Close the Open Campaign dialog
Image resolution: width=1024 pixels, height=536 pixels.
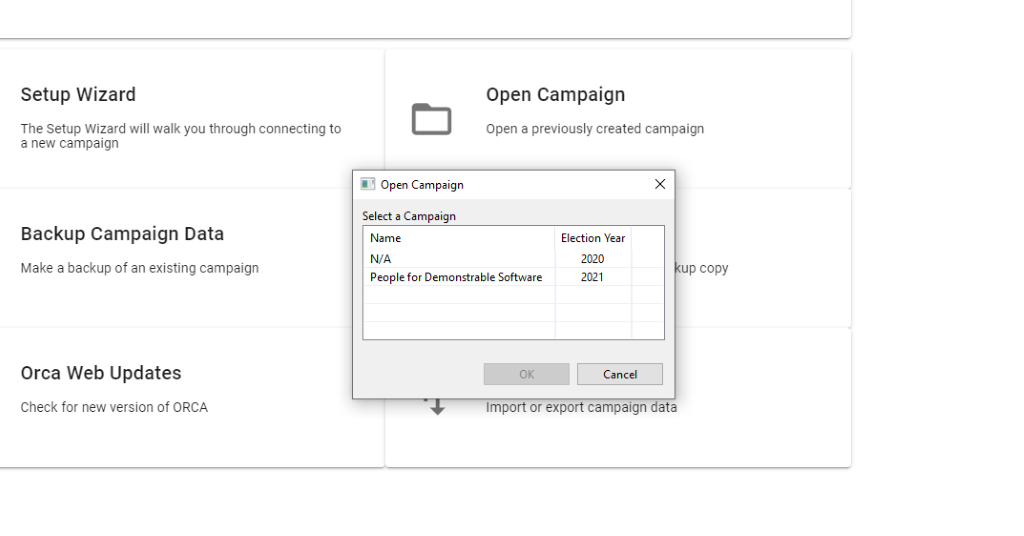pos(660,185)
